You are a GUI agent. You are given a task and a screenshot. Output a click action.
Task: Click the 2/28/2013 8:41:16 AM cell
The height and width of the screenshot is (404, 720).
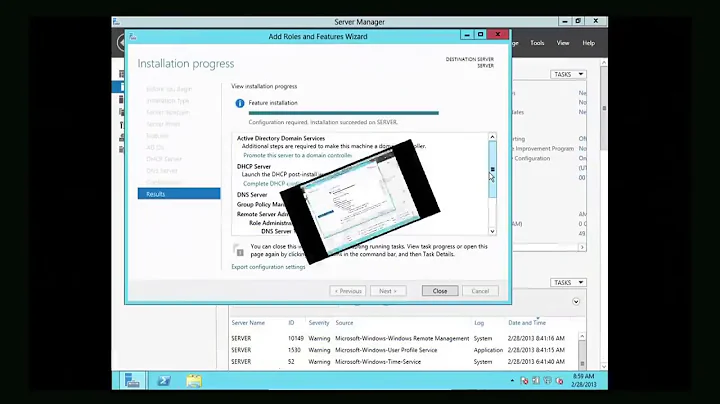pos(536,338)
